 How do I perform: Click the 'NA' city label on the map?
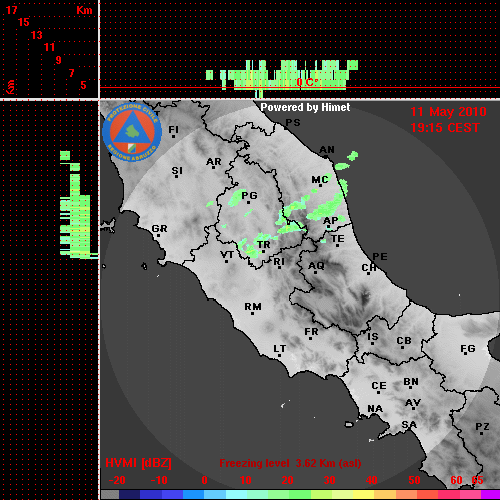tap(375, 408)
